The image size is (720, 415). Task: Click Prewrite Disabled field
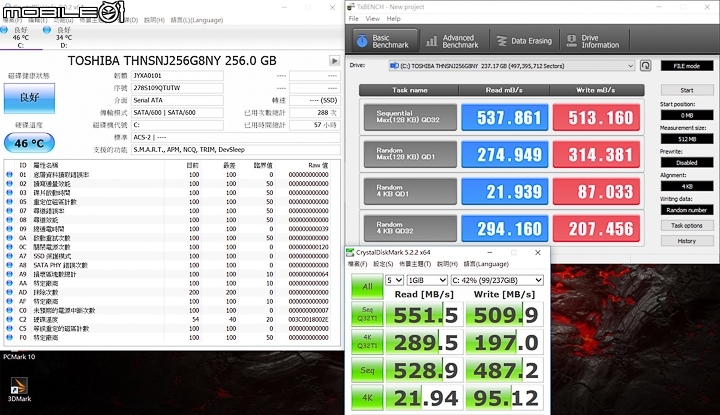[687, 163]
